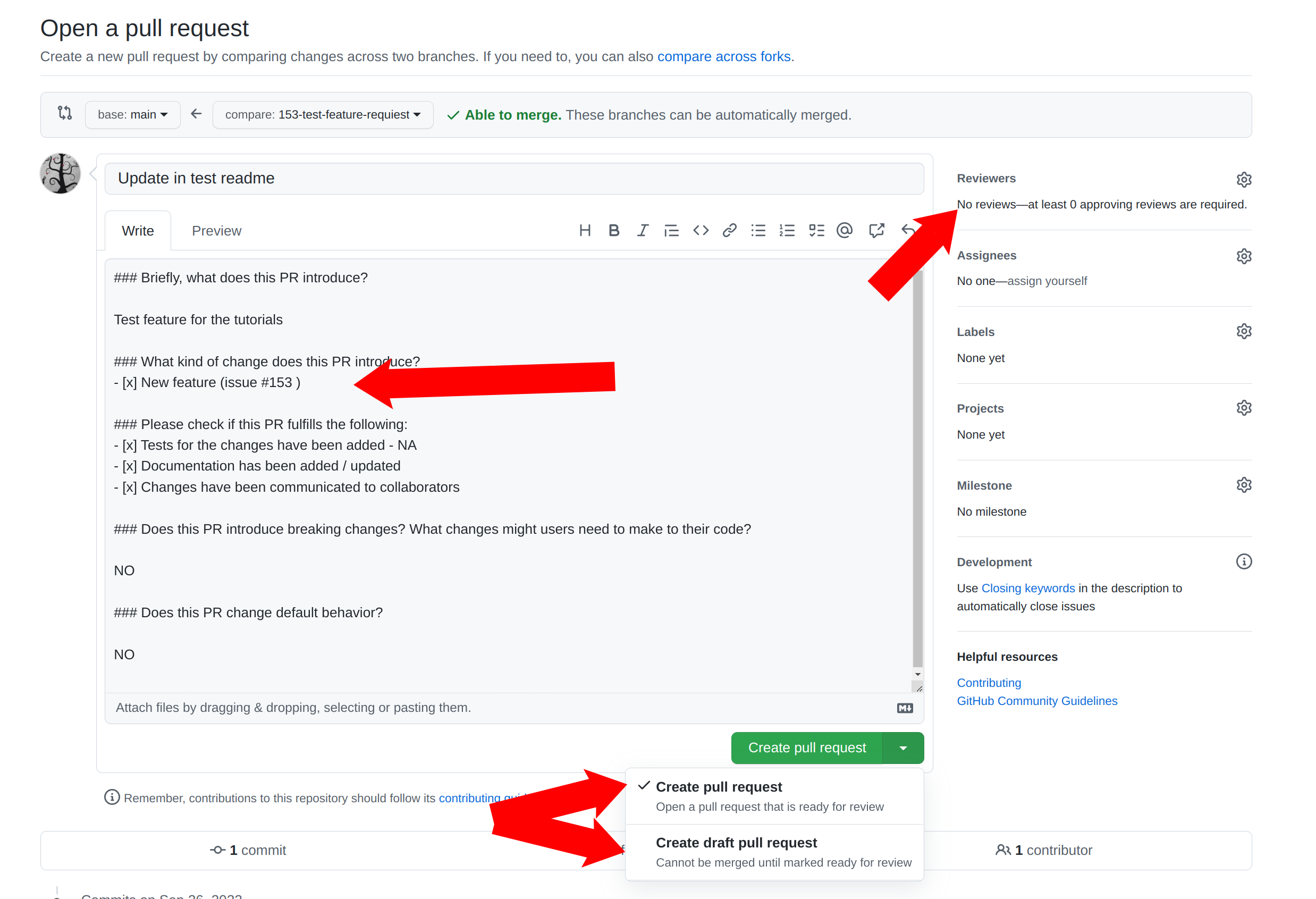Insert a quote block via toolbar
Image resolution: width=1316 pixels, height=899 pixels.
(672, 231)
